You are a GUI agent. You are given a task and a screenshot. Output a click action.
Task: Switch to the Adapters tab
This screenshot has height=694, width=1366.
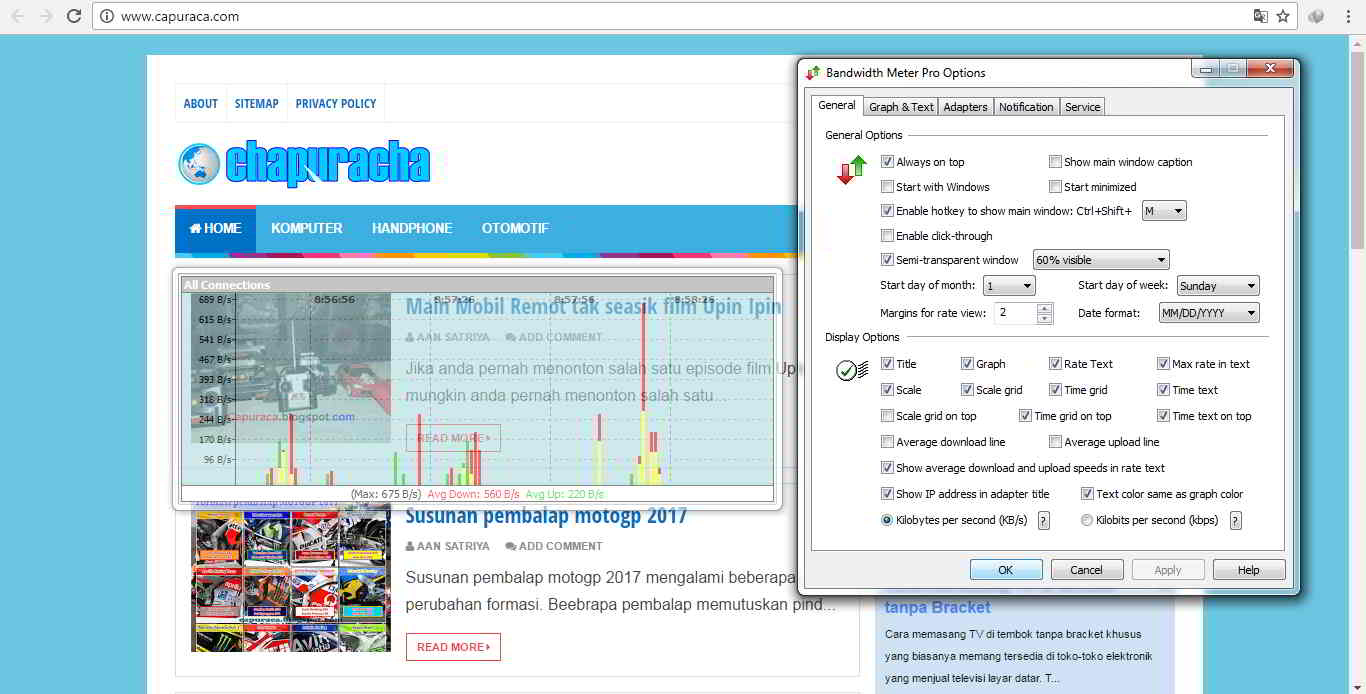pos(965,107)
